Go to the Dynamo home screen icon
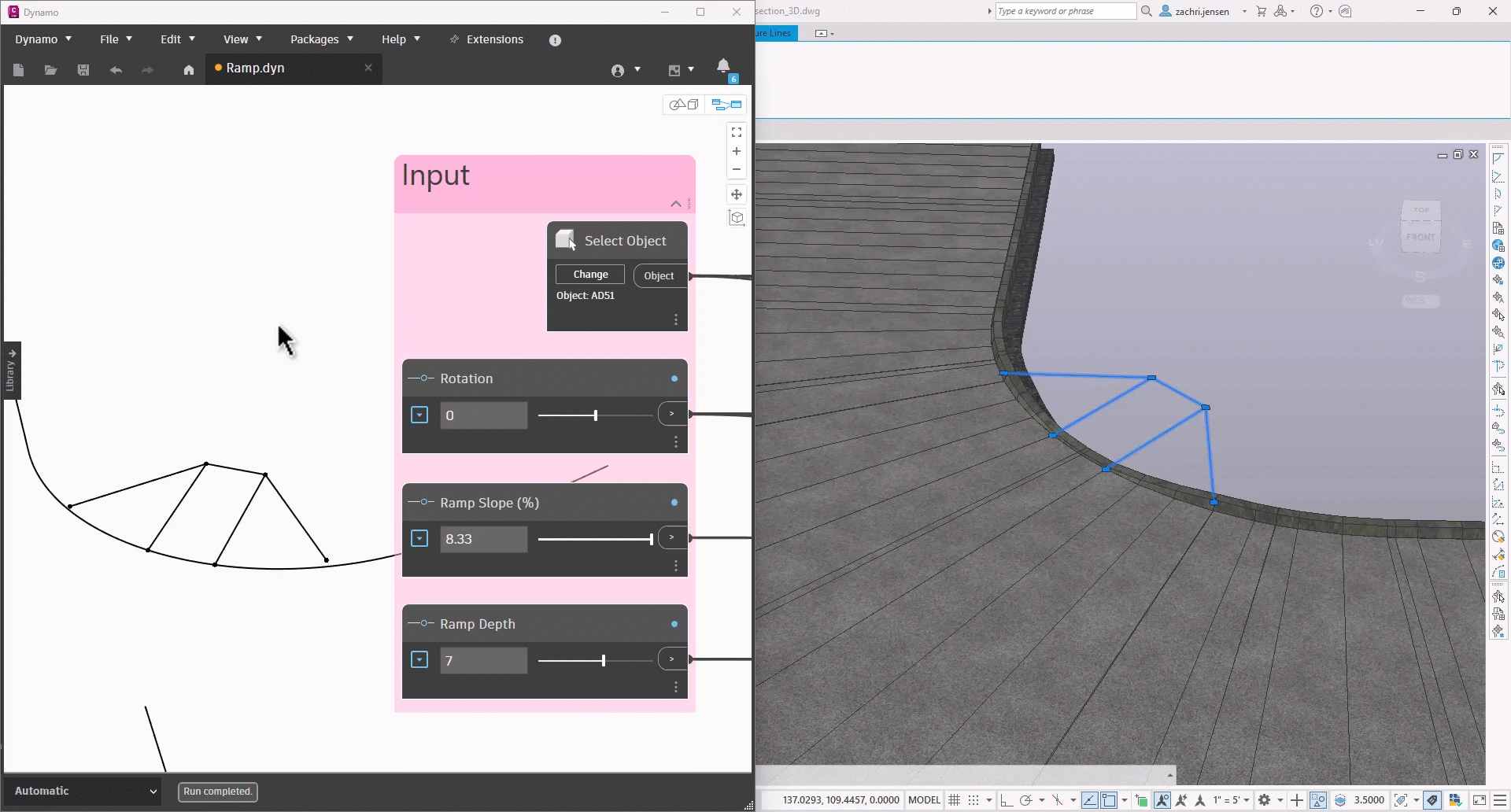 (189, 70)
